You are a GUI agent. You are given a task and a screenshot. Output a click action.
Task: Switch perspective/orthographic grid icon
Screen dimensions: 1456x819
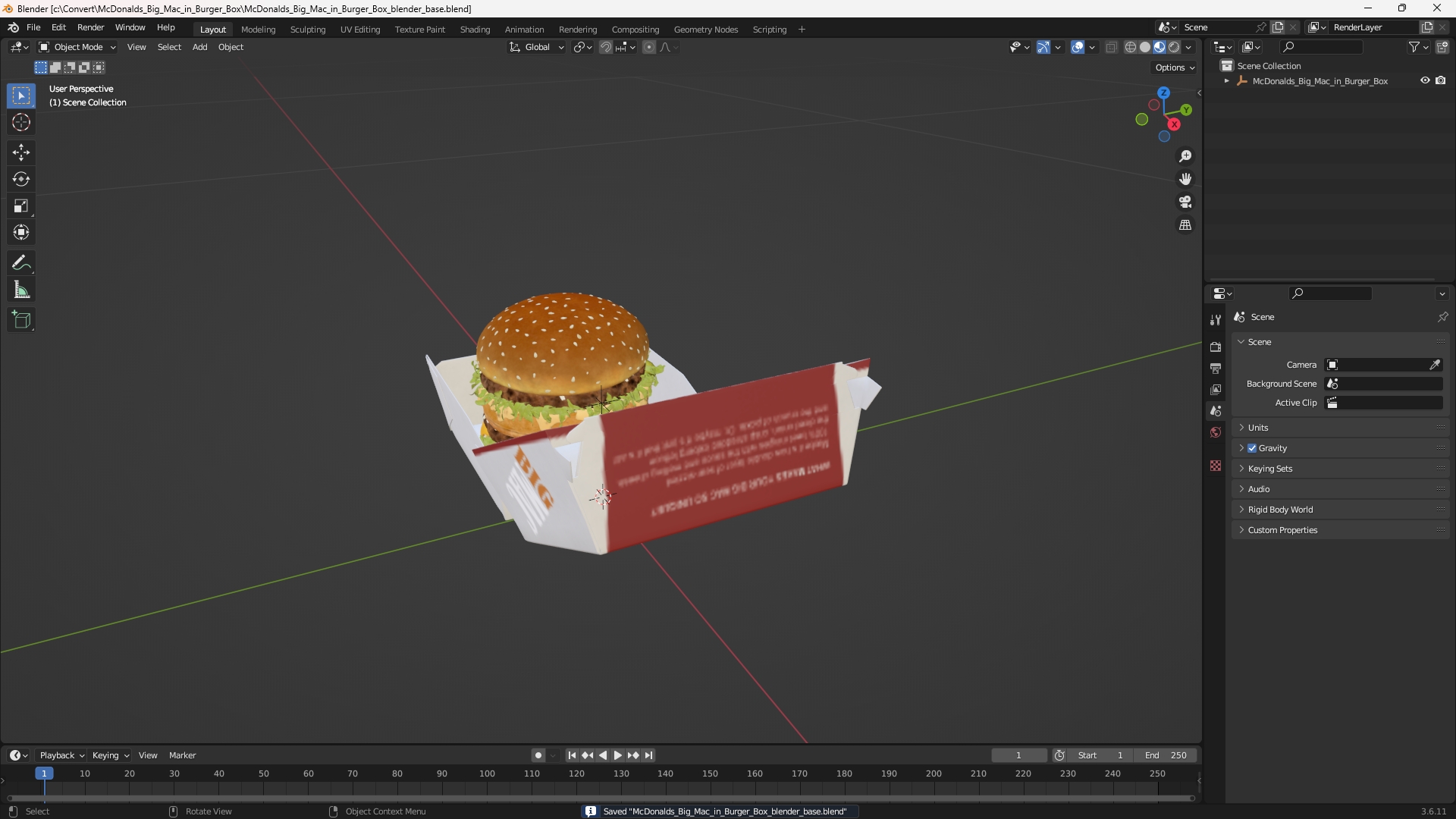coord(1185,225)
